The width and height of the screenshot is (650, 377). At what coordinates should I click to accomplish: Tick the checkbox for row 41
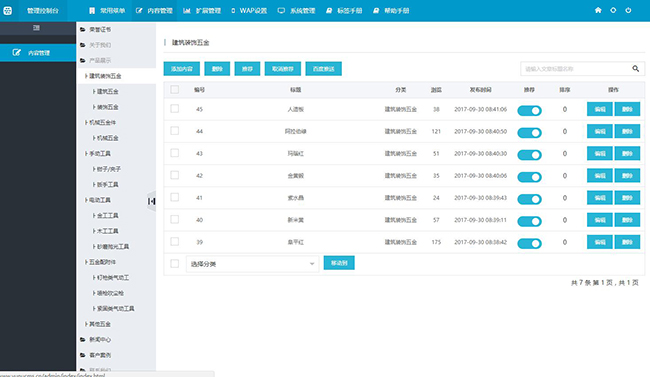pos(175,197)
